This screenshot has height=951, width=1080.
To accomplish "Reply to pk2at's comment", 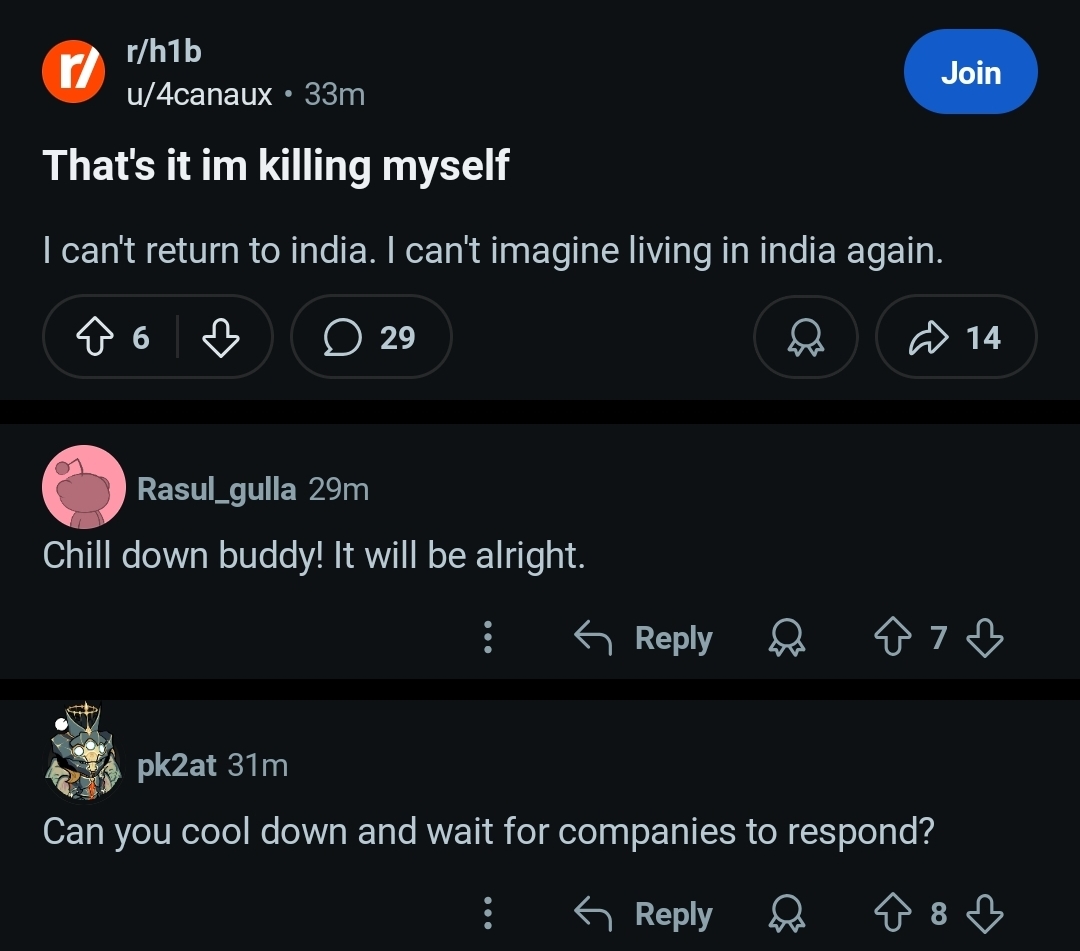I will (x=643, y=913).
